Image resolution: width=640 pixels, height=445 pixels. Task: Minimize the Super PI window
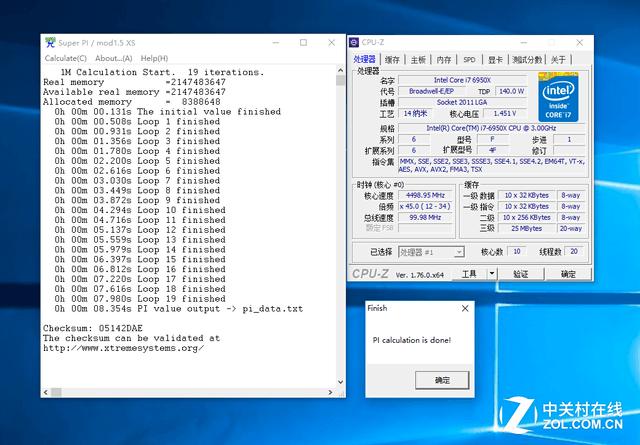[x=276, y=42]
